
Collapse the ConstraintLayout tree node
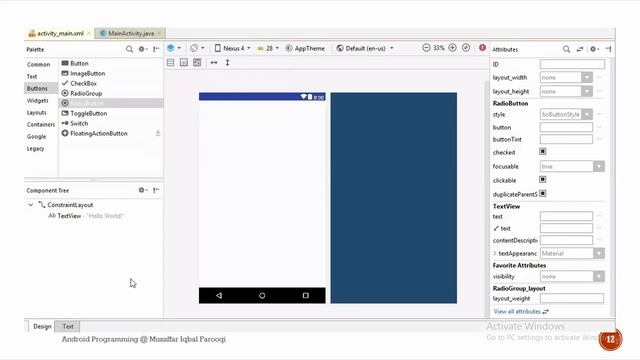[31, 204]
